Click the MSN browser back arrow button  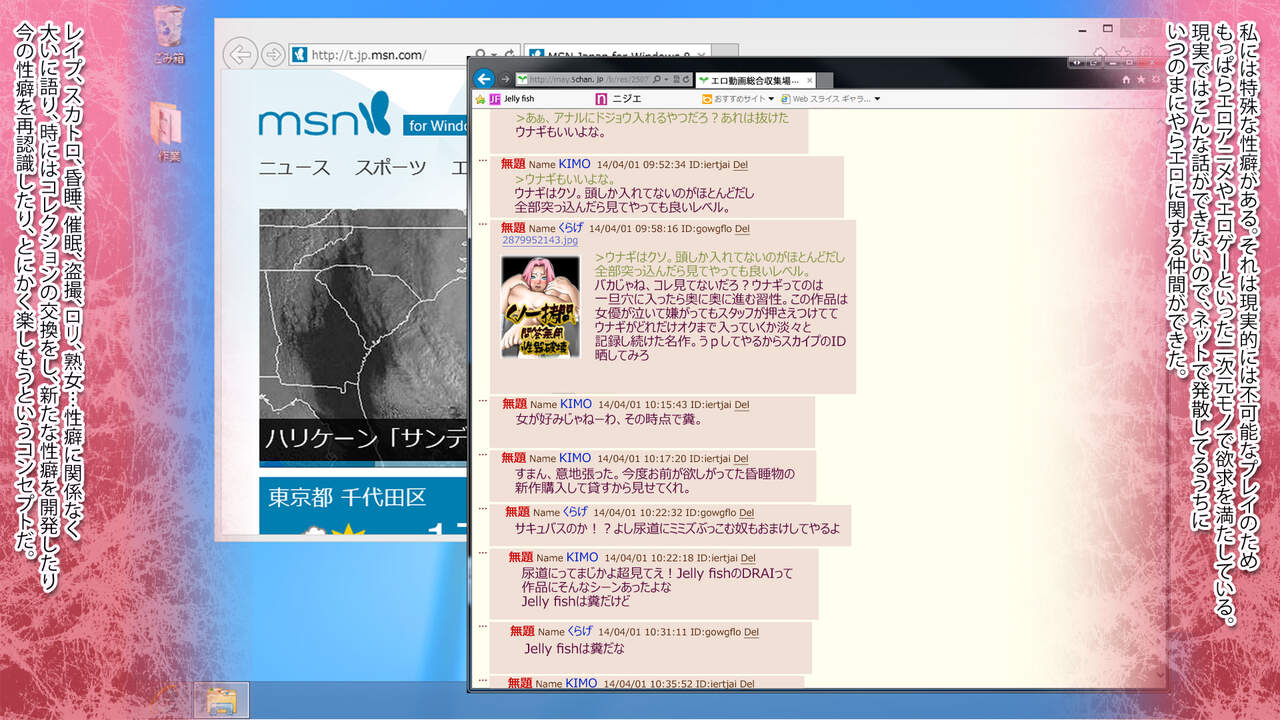[x=239, y=54]
